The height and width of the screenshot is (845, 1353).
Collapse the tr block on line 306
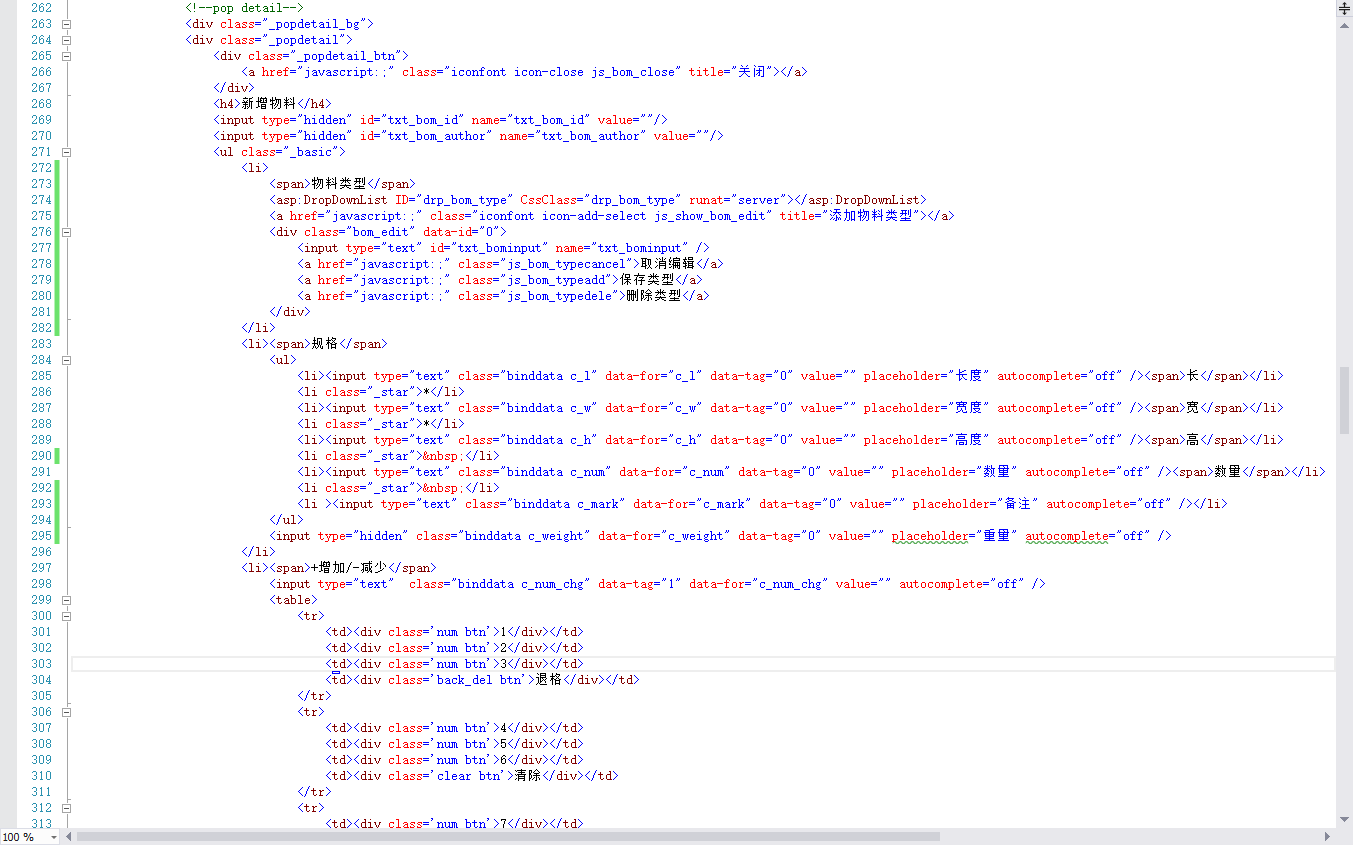pos(67,712)
